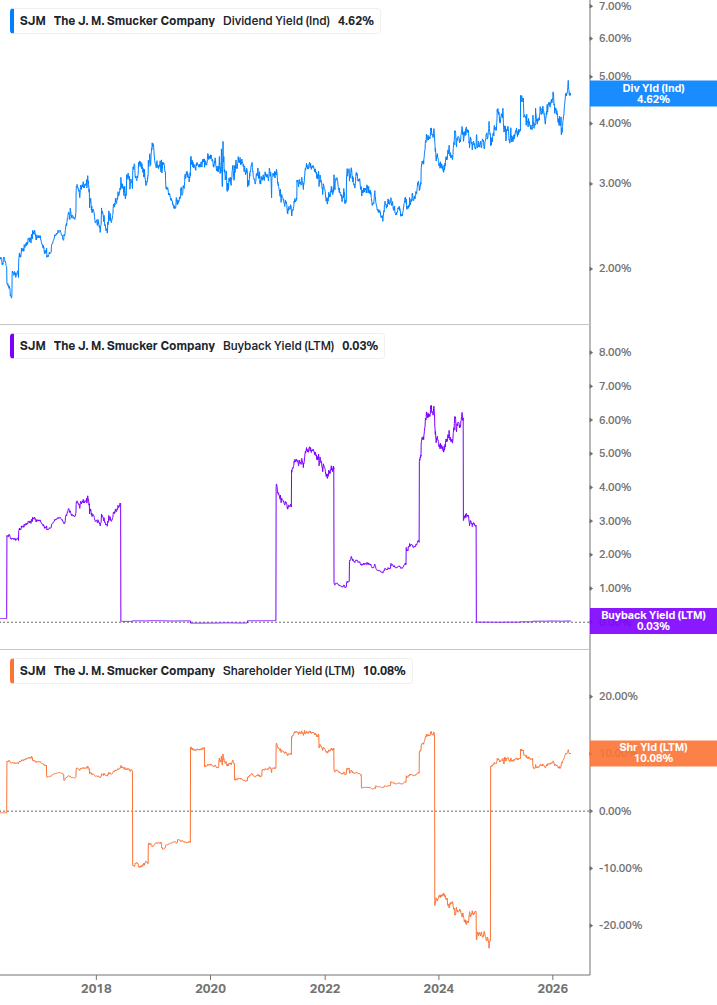Viewport: 717px width, 1005px height.
Task: Click the 1.00% tick on the buyback yield axis
Action: coord(614,588)
